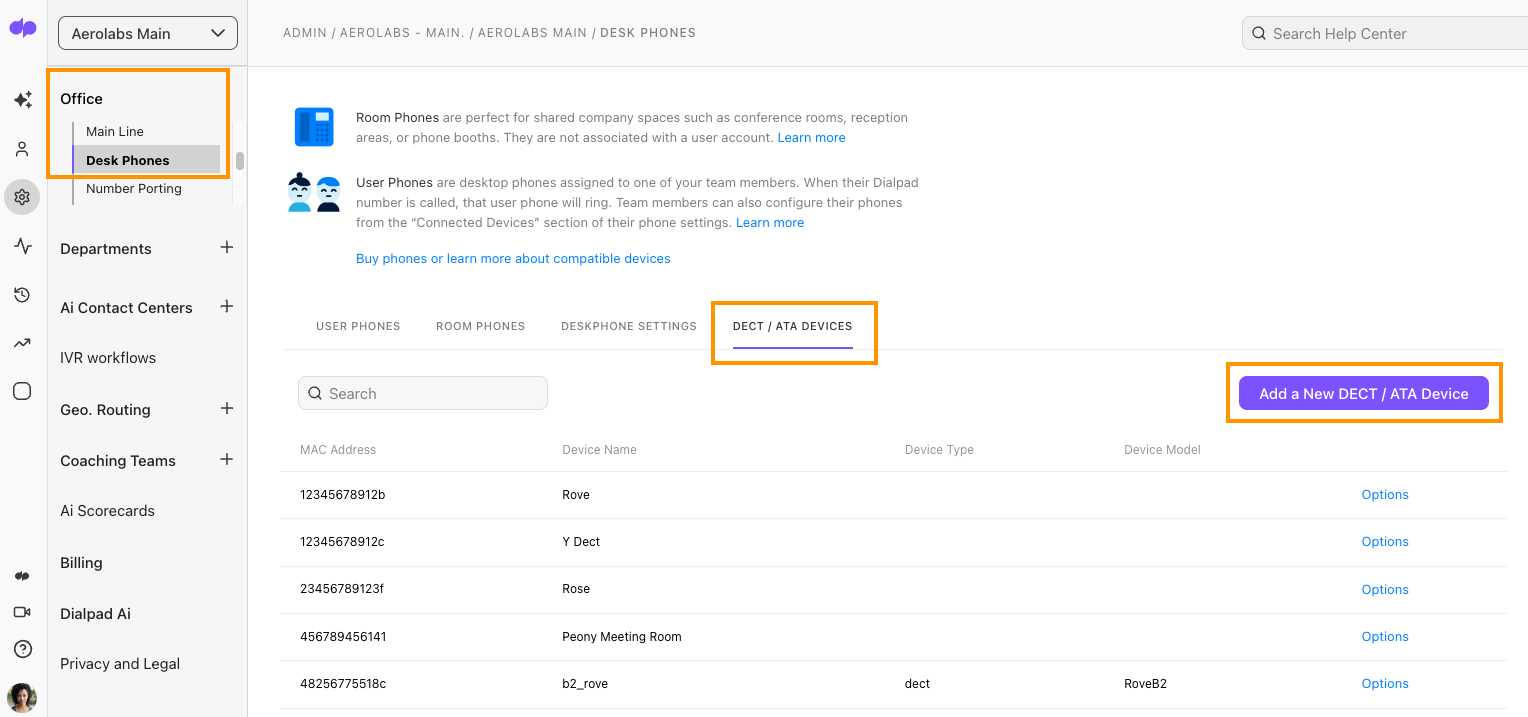
Task: Open the trending arrow icon
Action: (22, 343)
